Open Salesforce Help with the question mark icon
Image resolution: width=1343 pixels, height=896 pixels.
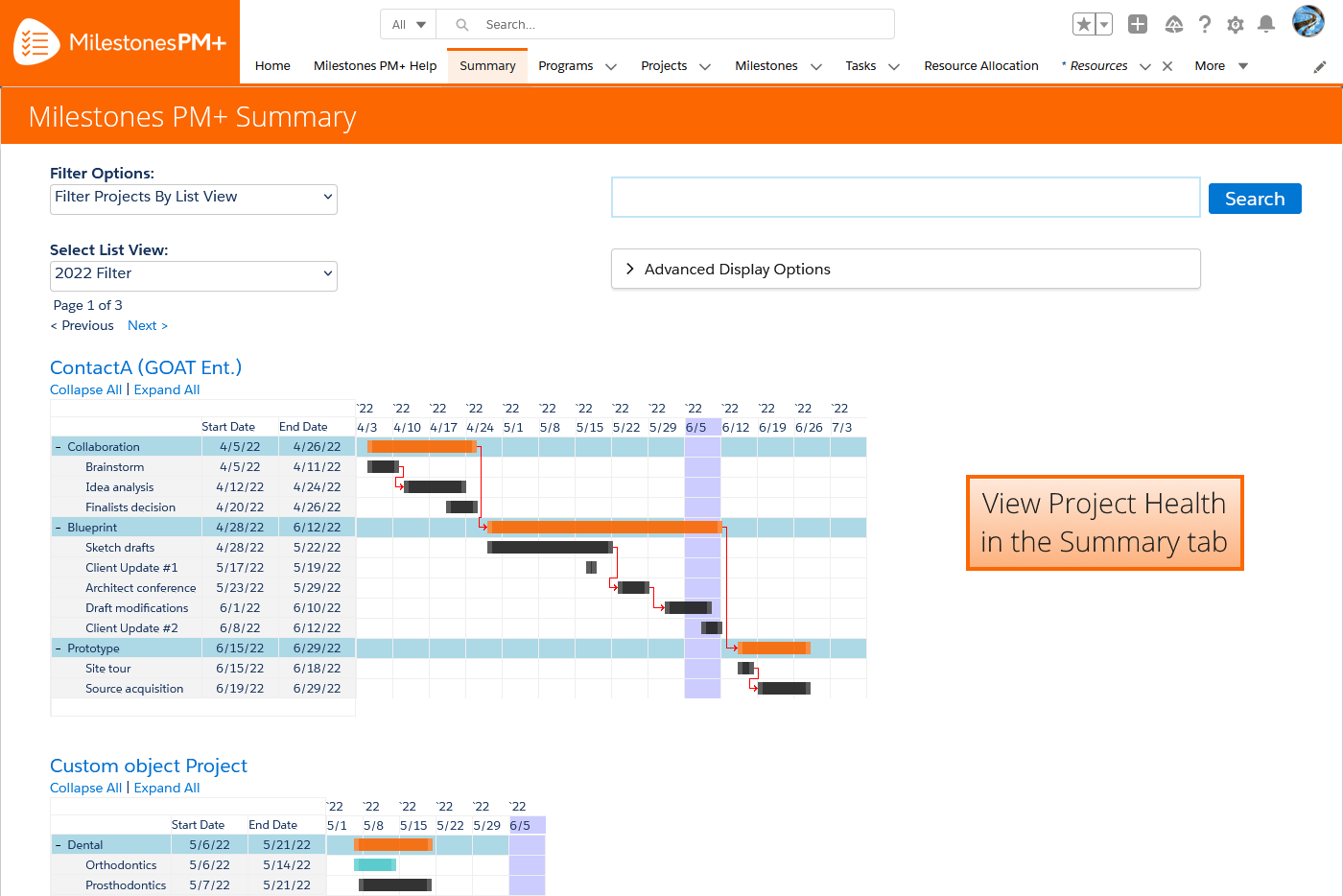pos(1205,24)
